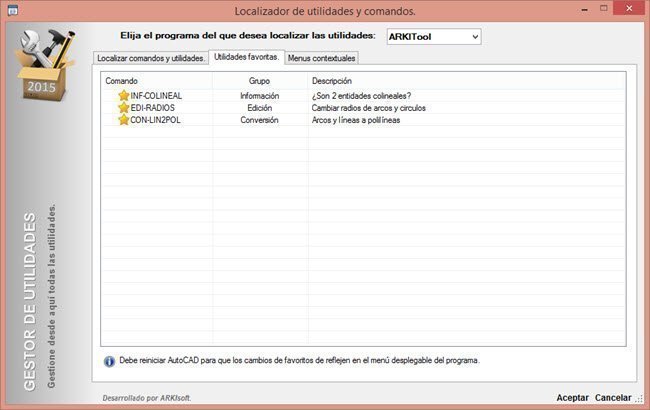Open the Menus contextuales tab
The height and width of the screenshot is (410, 650).
pyautogui.click(x=321, y=58)
